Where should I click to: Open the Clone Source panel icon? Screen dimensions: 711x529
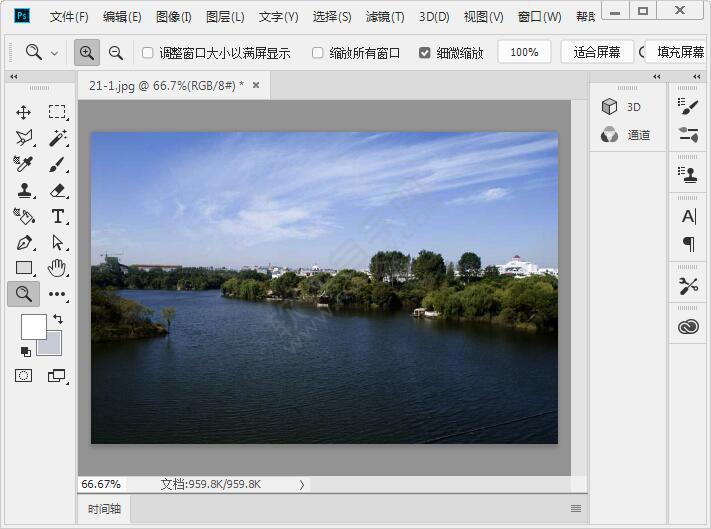(688, 175)
